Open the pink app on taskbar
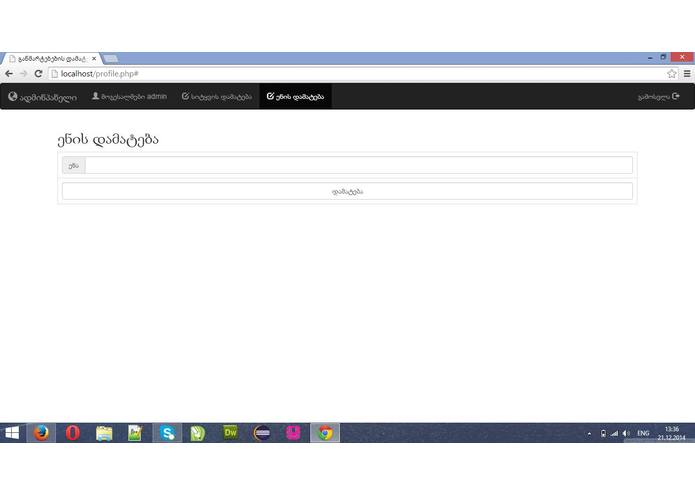 [293, 433]
